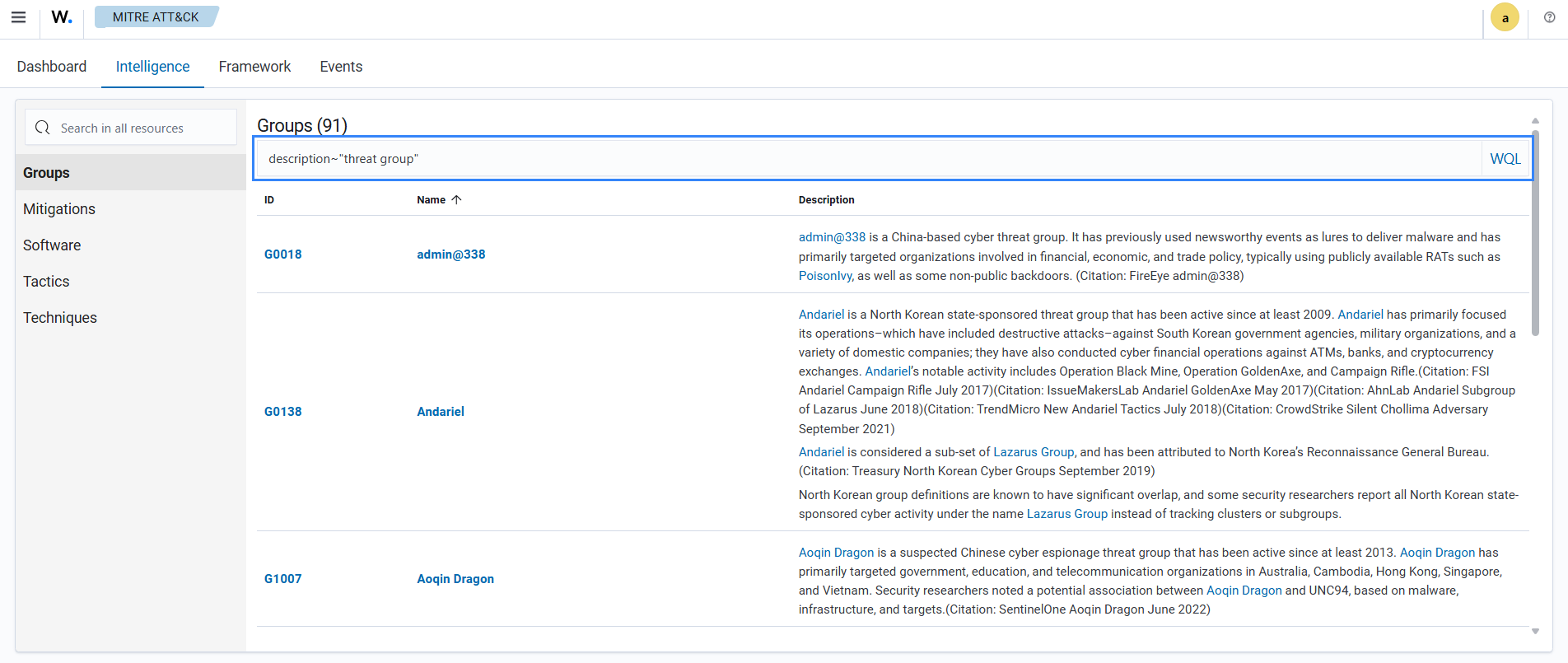Open the Aoqin Dragon group name link
Screen dimensions: 1568x663
pos(455,579)
